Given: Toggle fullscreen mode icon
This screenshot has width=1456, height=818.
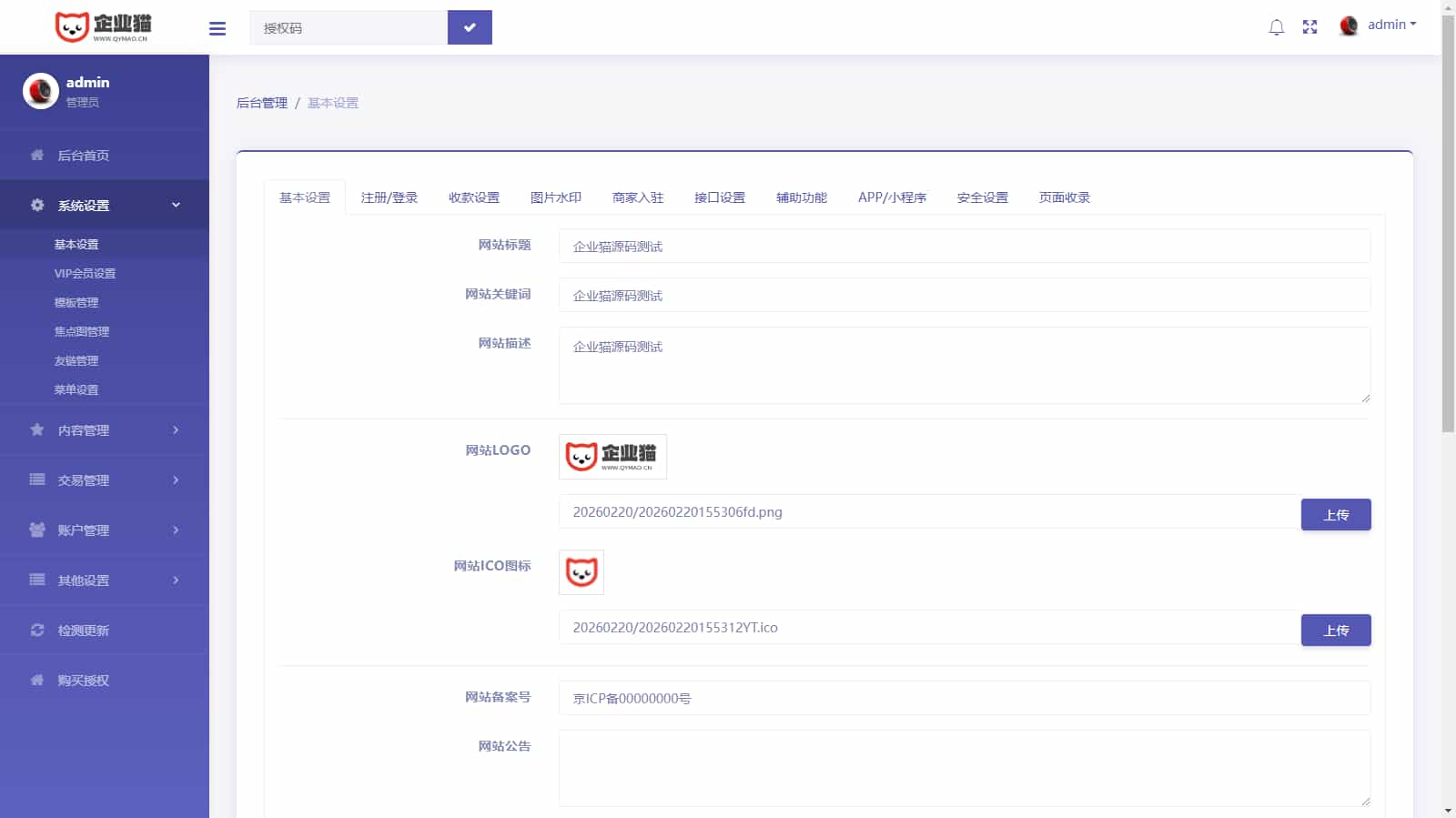Looking at the screenshot, I should click(1309, 27).
